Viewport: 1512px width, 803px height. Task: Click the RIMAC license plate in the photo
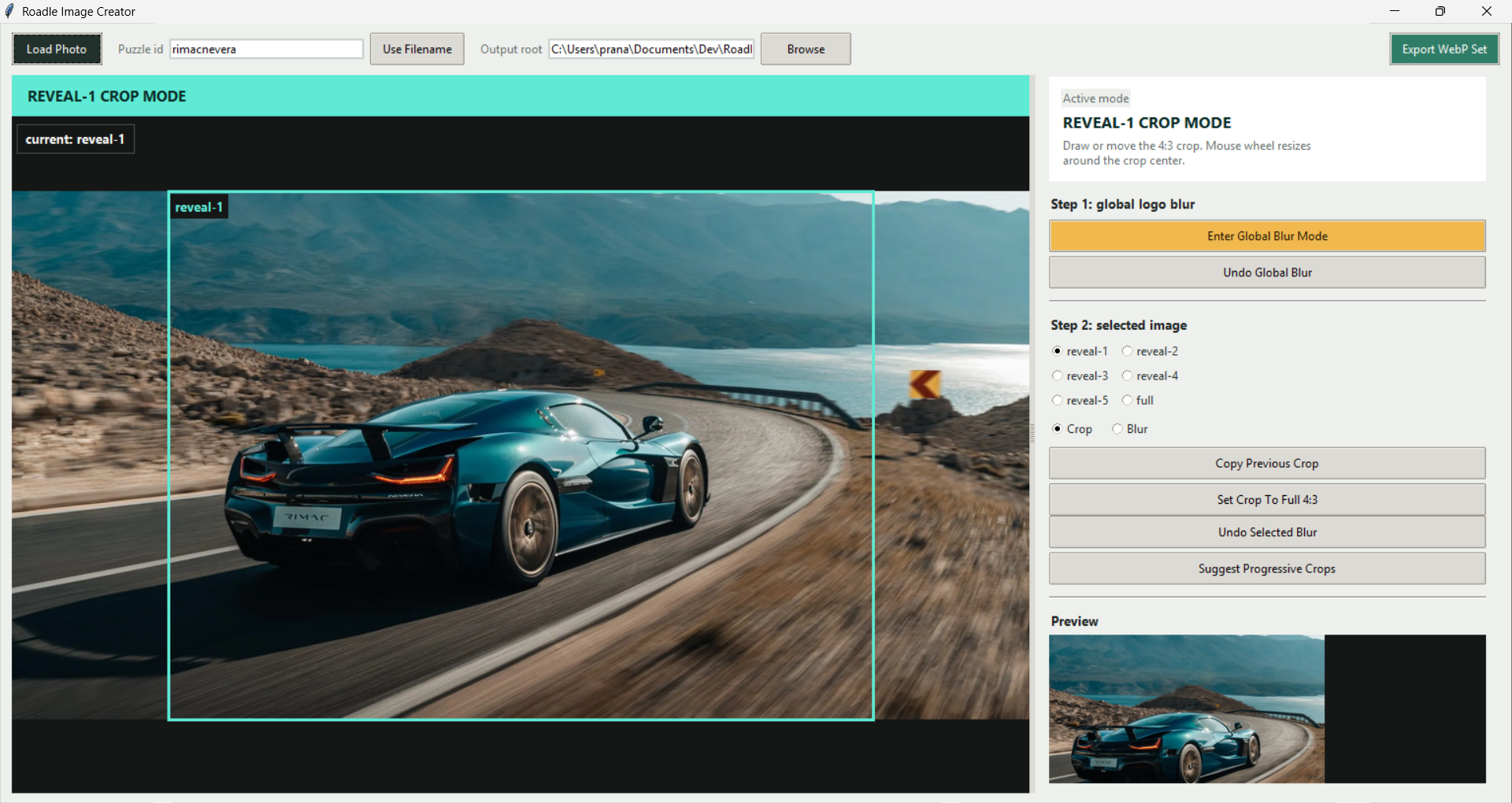coord(307,517)
